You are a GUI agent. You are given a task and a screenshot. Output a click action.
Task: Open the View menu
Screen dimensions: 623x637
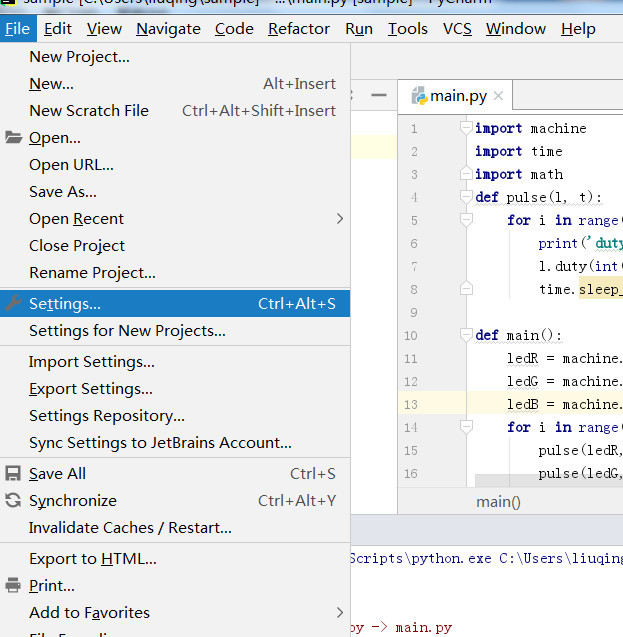(104, 29)
